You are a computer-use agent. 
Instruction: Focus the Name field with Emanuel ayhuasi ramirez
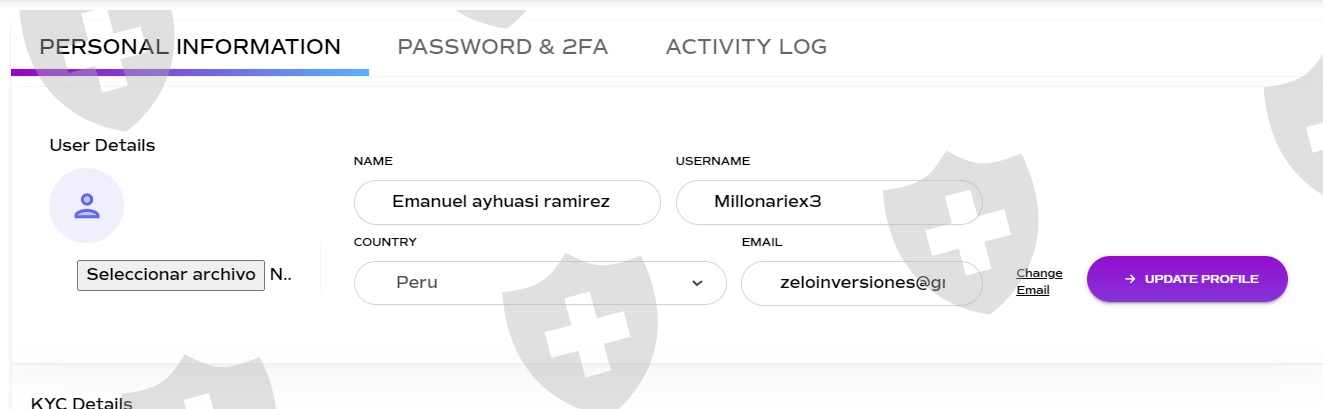[507, 202]
